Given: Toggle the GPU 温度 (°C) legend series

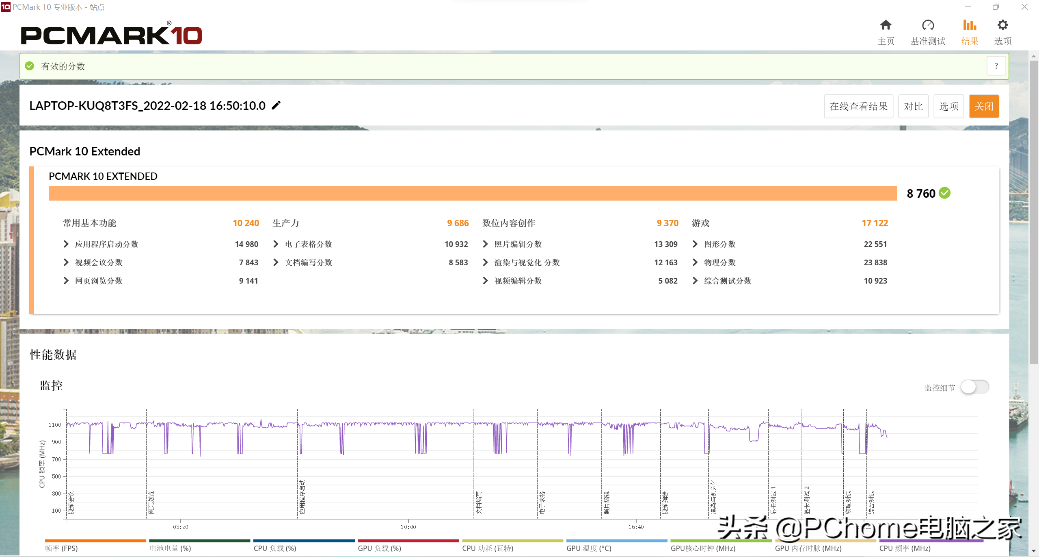Looking at the screenshot, I should (x=600, y=548).
